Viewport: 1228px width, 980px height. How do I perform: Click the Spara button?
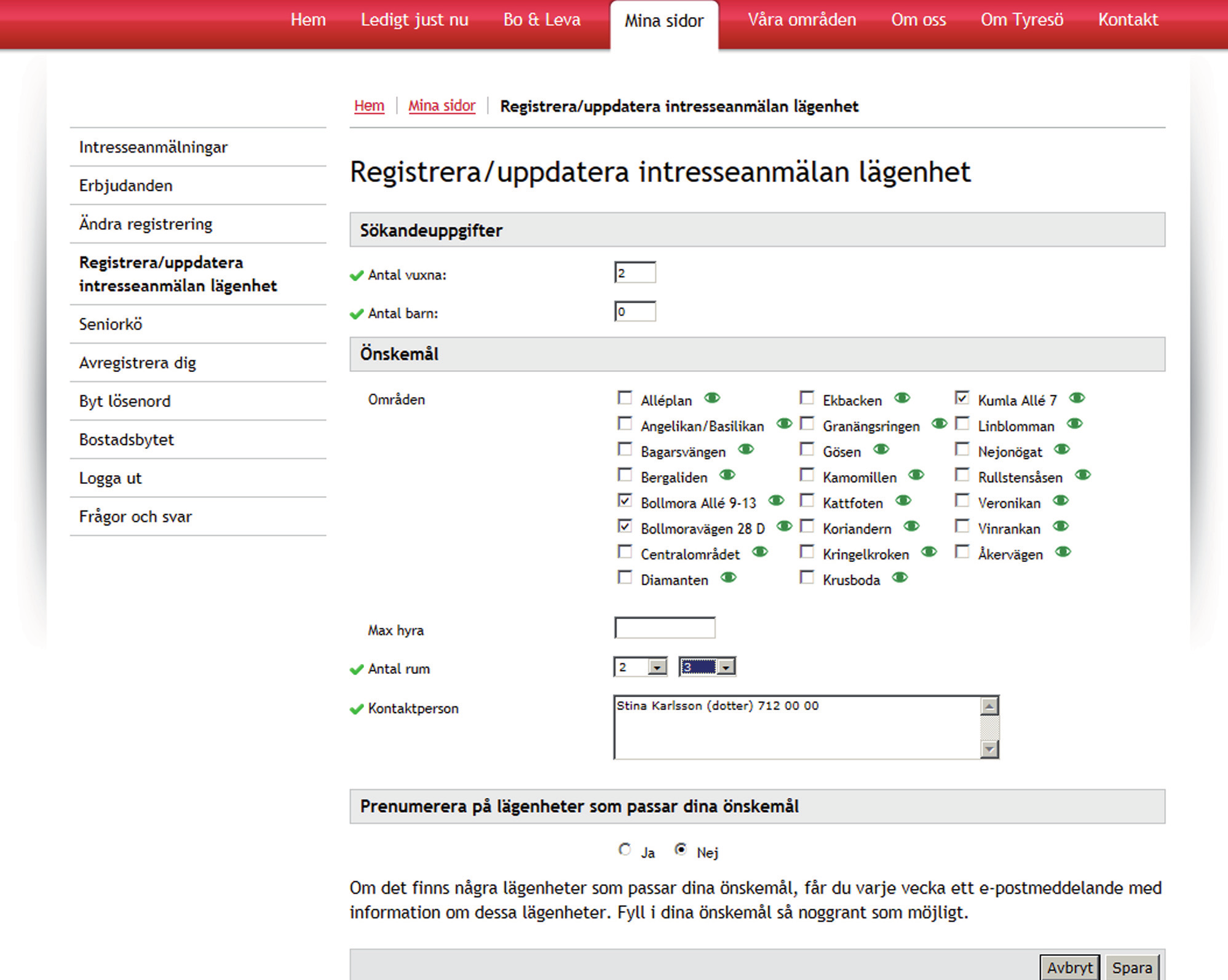tap(1132, 968)
